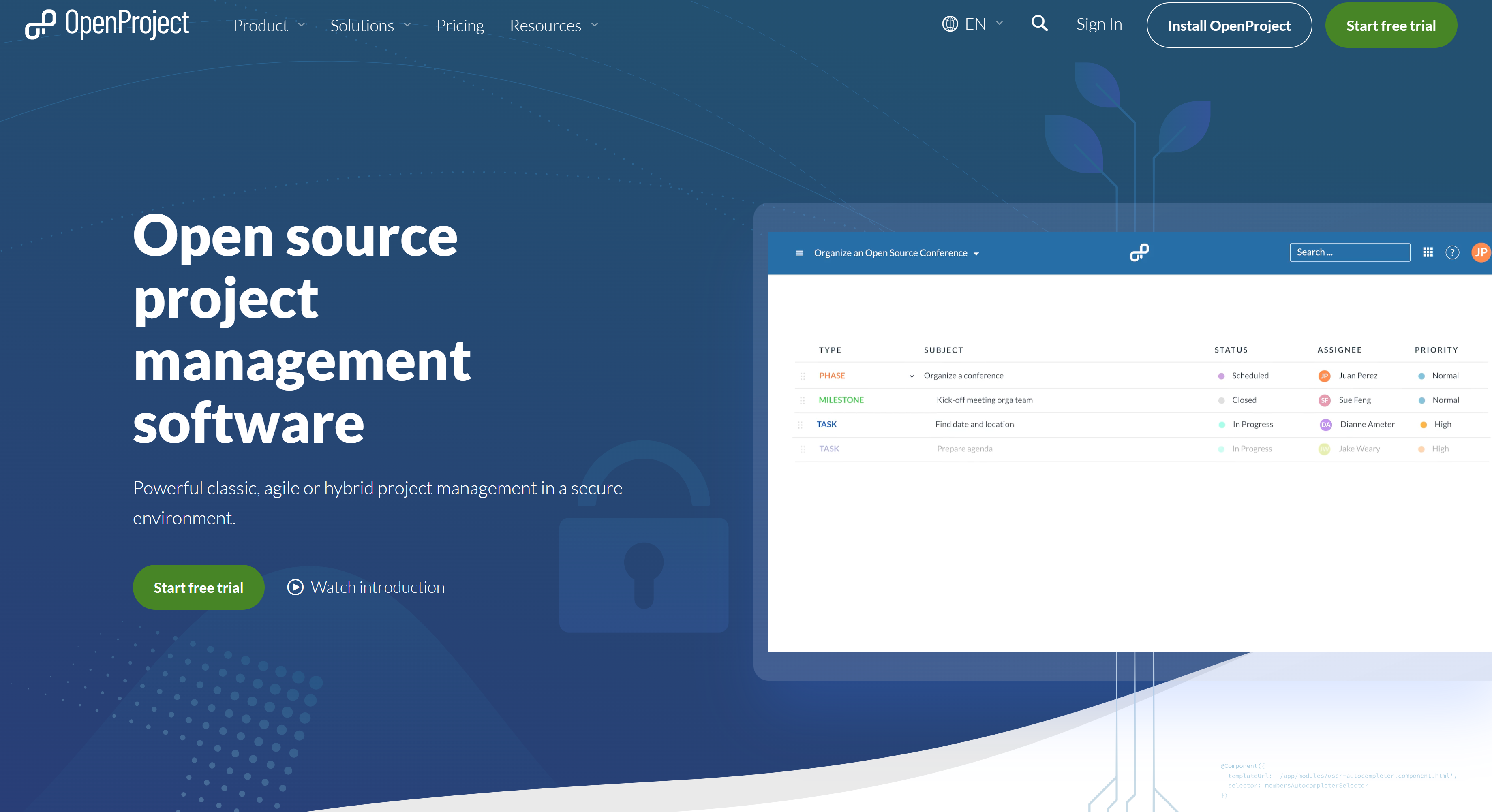Click the Pricing menu item

point(458,25)
